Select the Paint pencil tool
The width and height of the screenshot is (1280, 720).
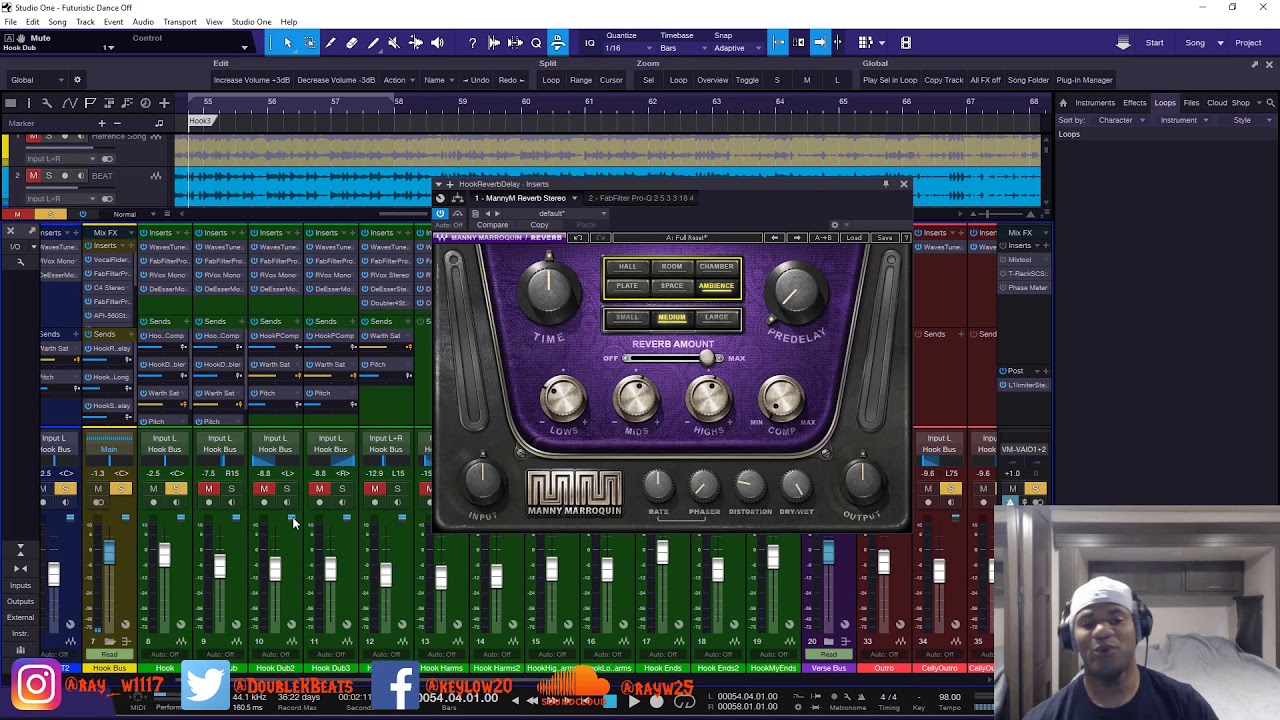373,43
